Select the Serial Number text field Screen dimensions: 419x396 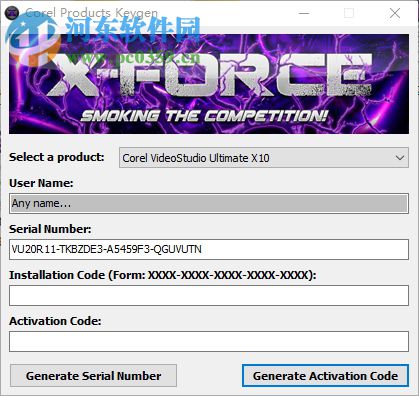(209, 249)
